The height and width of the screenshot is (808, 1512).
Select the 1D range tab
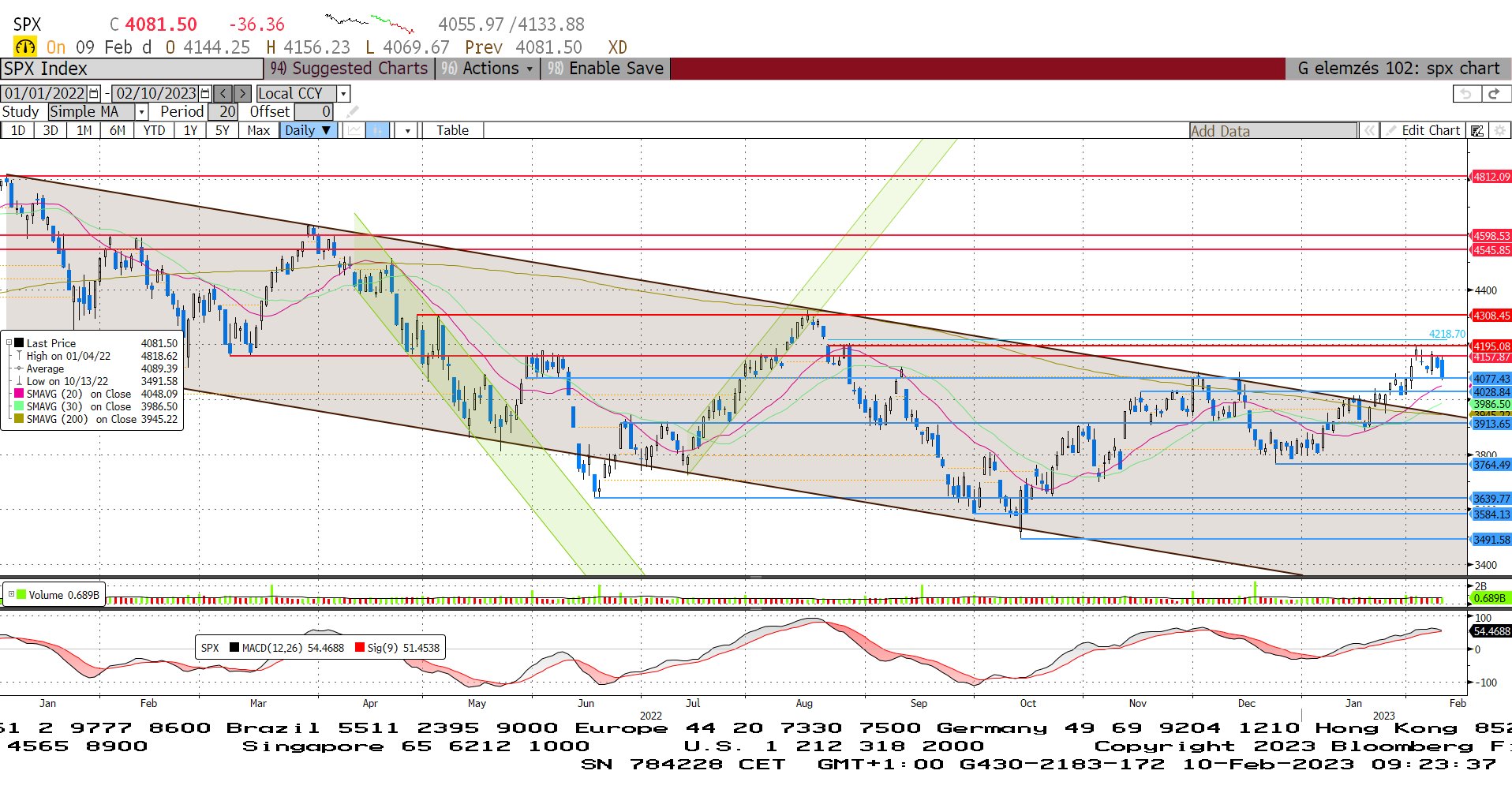pos(17,130)
